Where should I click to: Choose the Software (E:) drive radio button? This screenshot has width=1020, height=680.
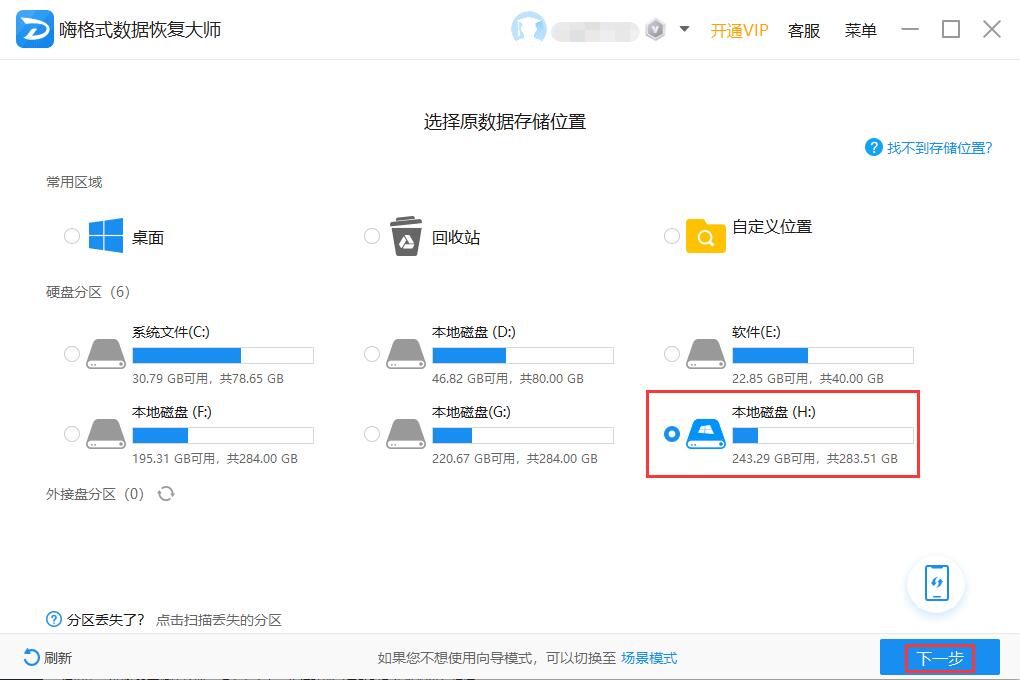[672, 354]
